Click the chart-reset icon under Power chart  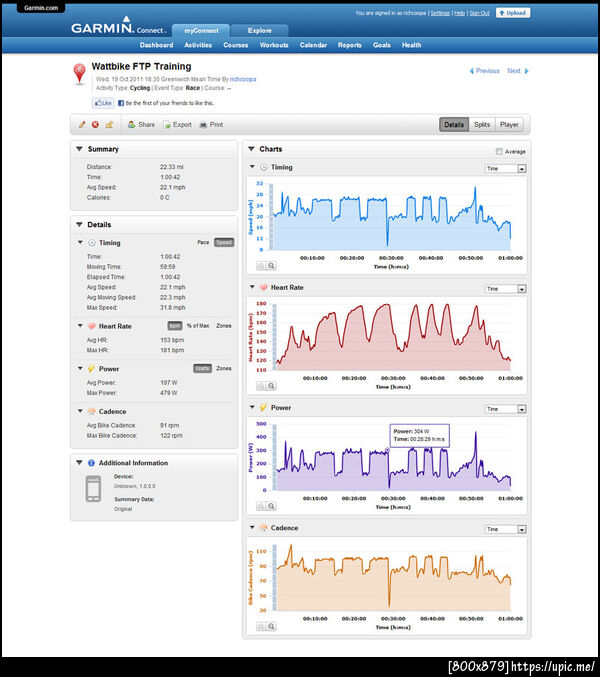(261, 506)
